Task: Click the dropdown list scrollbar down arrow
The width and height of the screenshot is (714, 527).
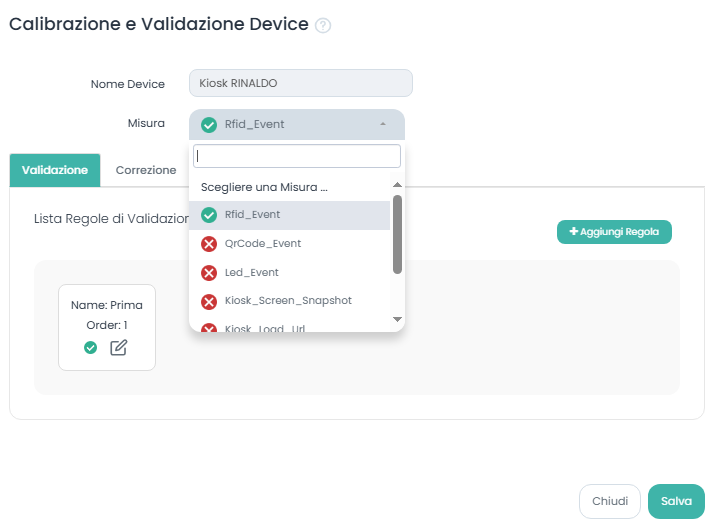Action: 397,319
